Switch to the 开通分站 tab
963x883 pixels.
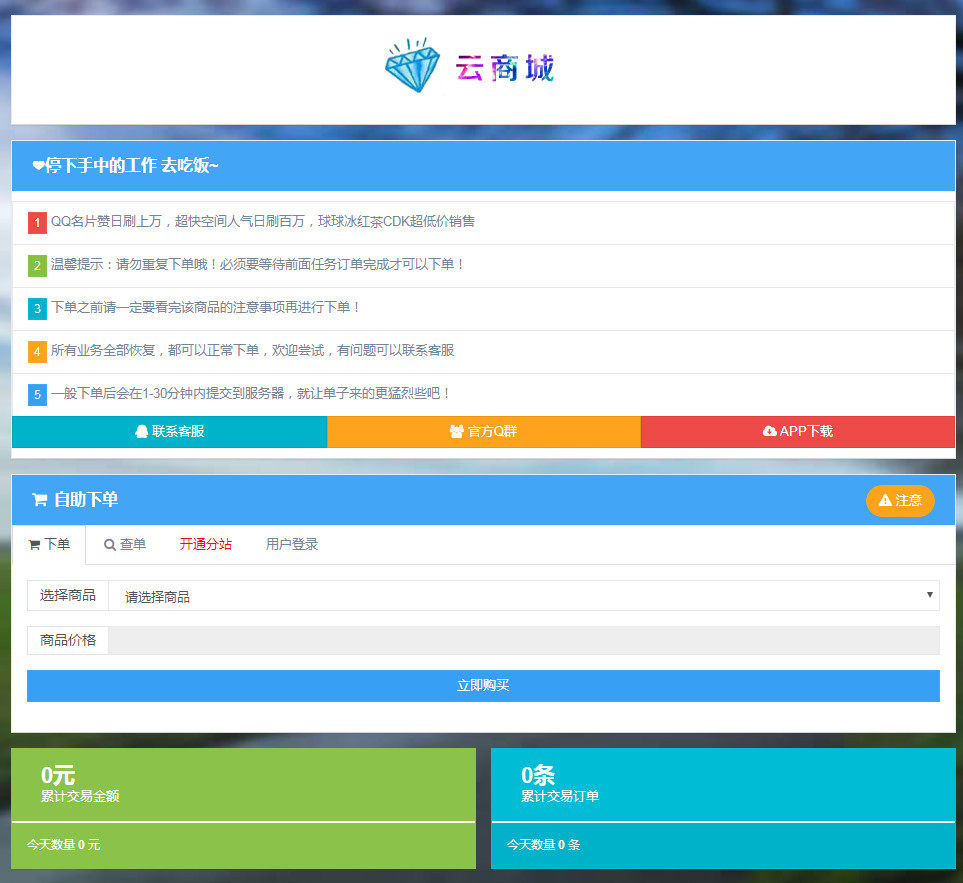pyautogui.click(x=205, y=545)
